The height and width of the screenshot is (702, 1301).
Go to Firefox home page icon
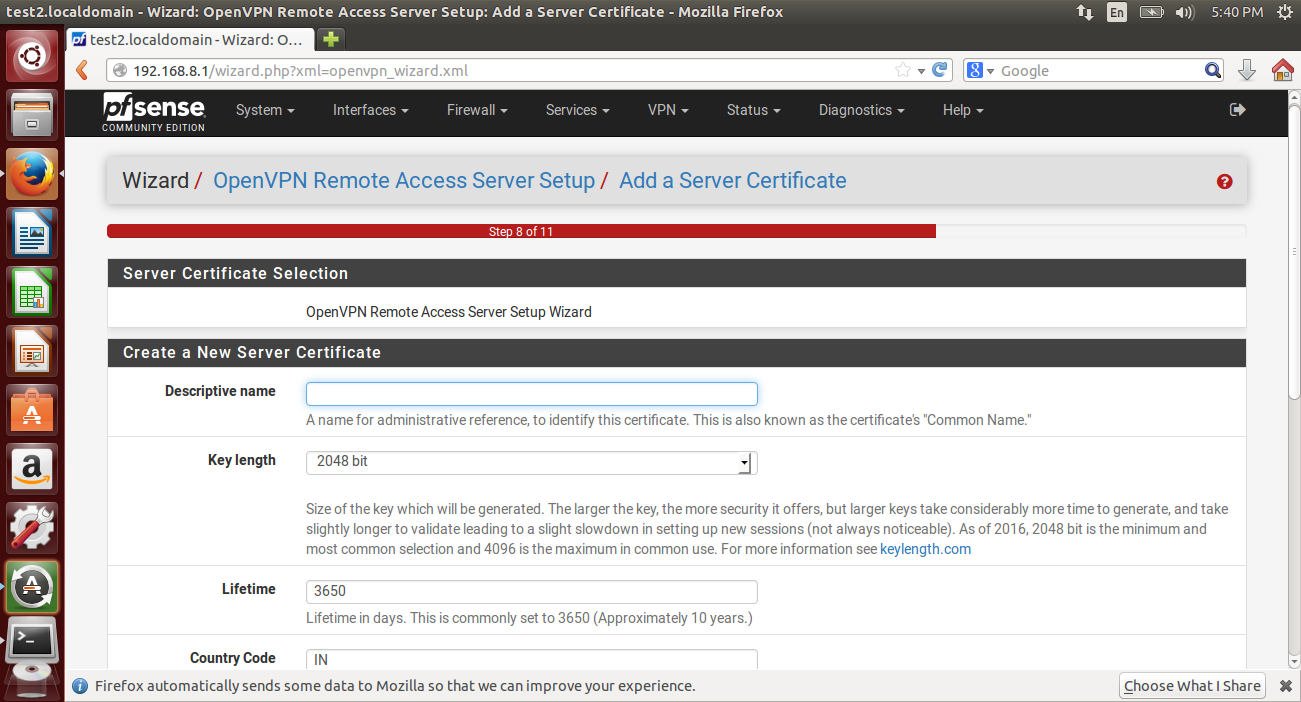(1282, 70)
